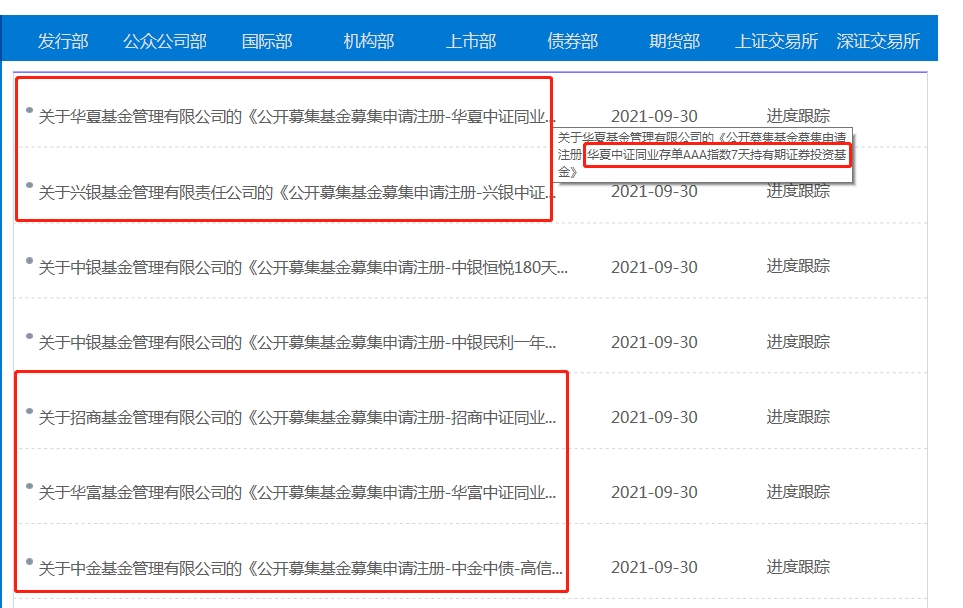This screenshot has height=608, width=963.
Task: Click the date 2021-09-30 in 华夏基金 row
Action: [654, 116]
